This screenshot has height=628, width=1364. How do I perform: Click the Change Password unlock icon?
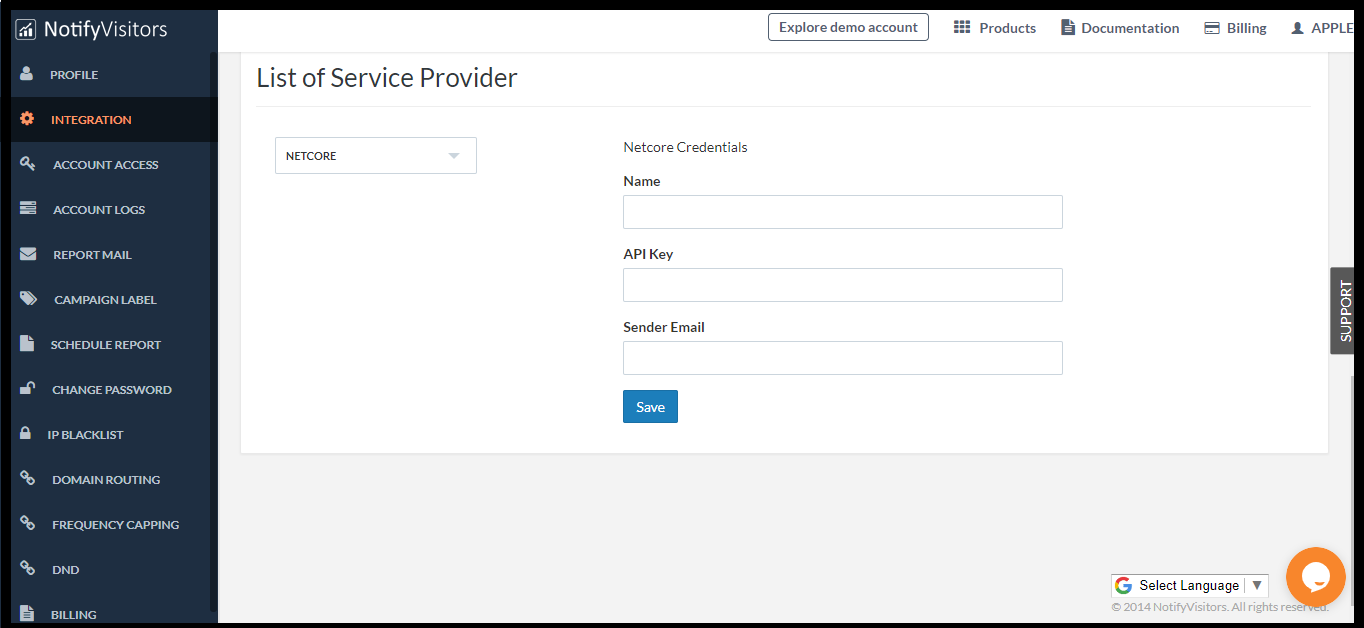click(28, 389)
